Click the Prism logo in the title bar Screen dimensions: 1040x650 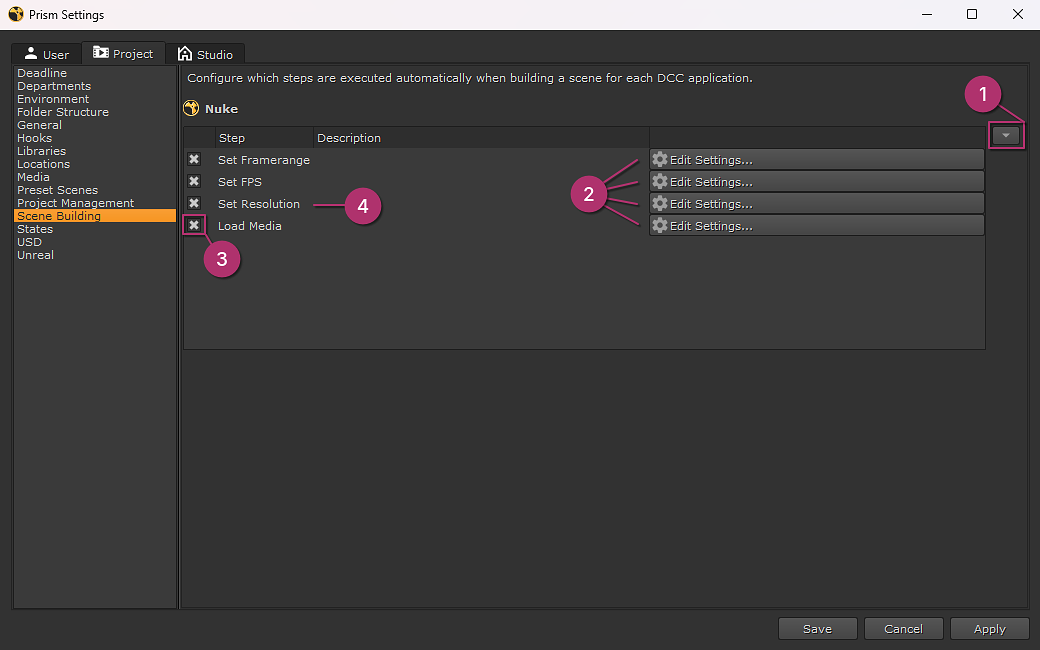[14, 14]
